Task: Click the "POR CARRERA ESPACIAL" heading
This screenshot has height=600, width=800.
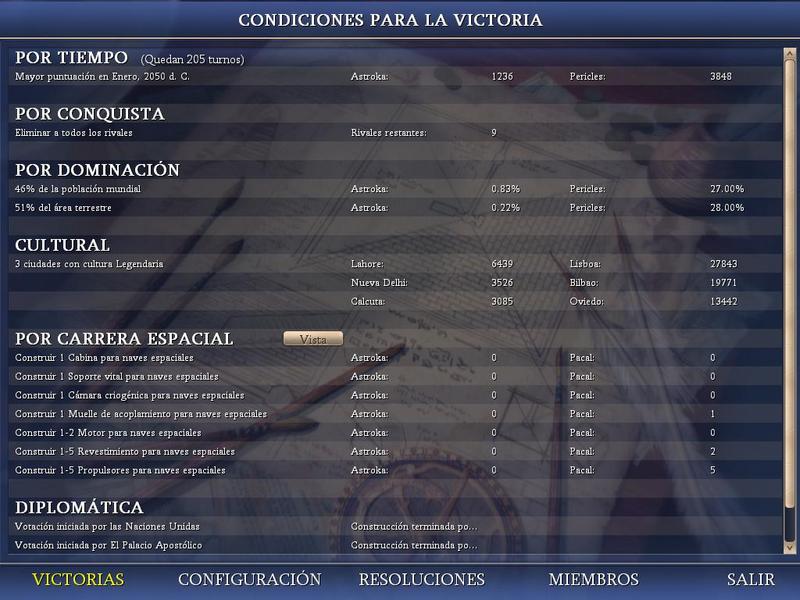Action: pos(124,339)
